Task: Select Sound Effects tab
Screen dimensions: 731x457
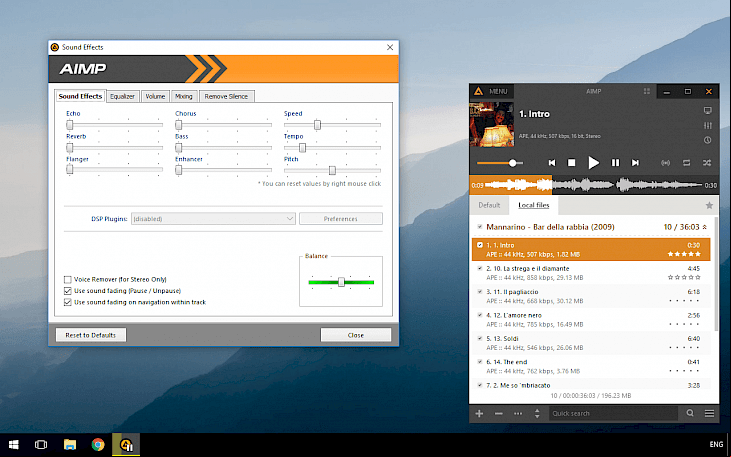Action: coord(80,96)
